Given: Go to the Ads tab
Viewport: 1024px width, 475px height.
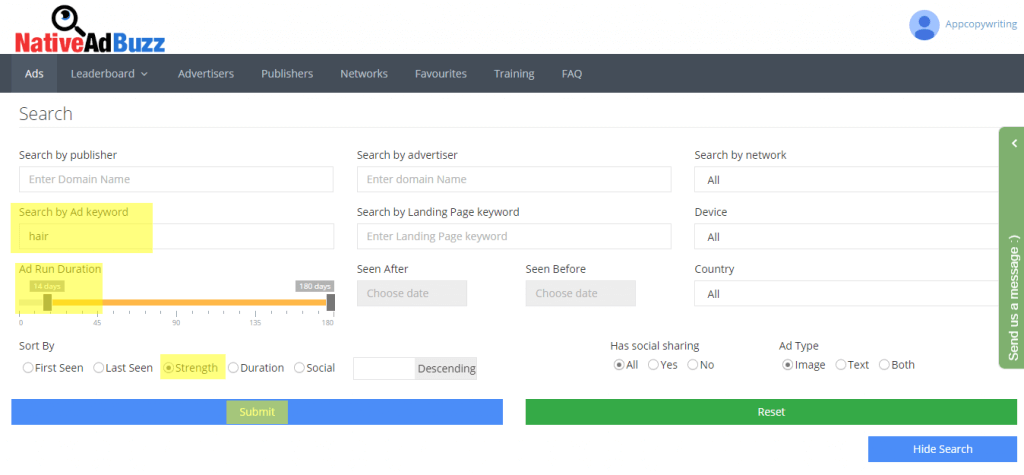Looking at the screenshot, I should pos(34,74).
